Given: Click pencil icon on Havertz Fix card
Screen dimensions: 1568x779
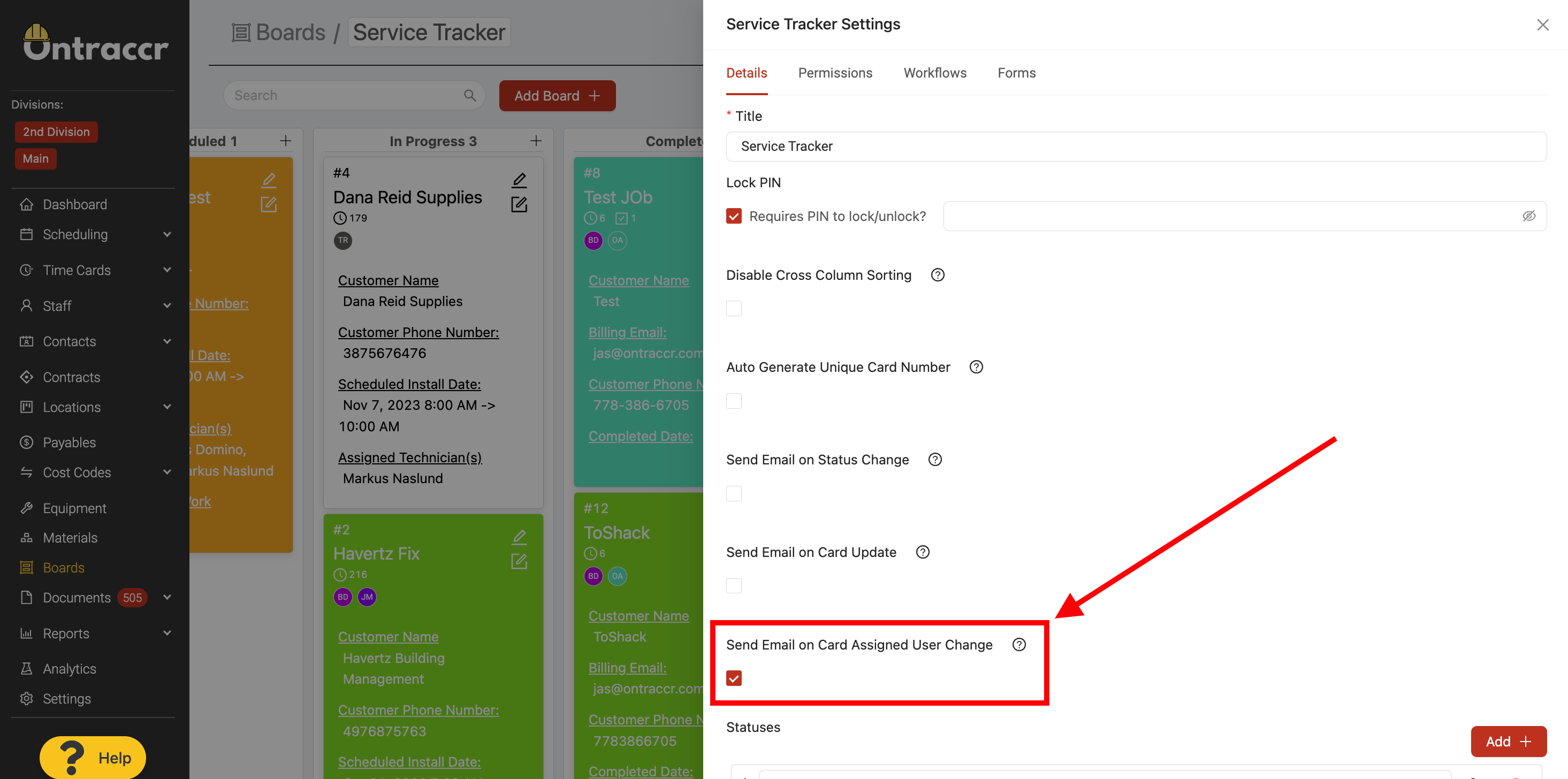Looking at the screenshot, I should [519, 537].
